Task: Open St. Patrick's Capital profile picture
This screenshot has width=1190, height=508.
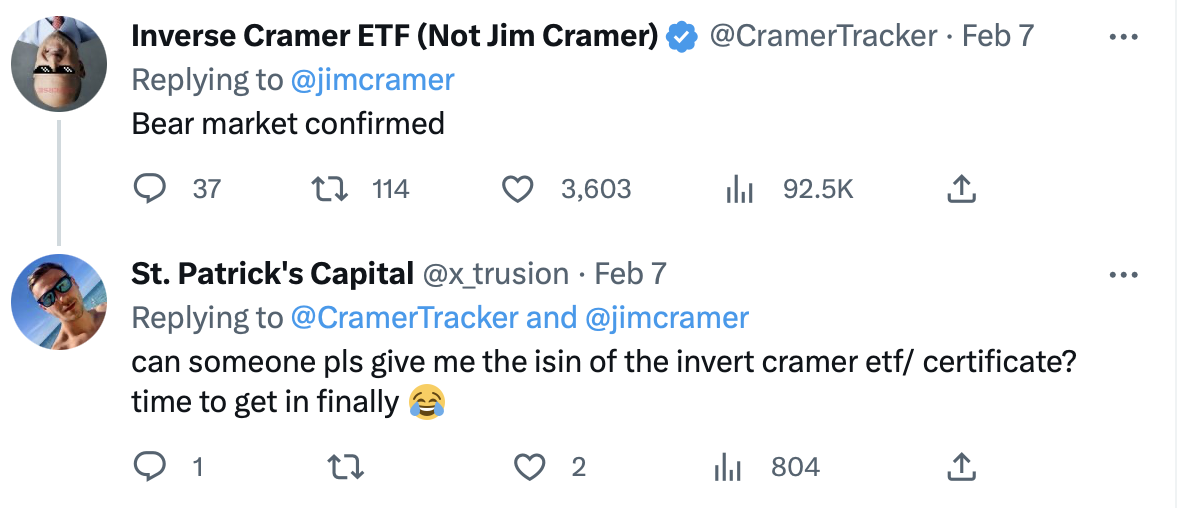Action: 58,301
